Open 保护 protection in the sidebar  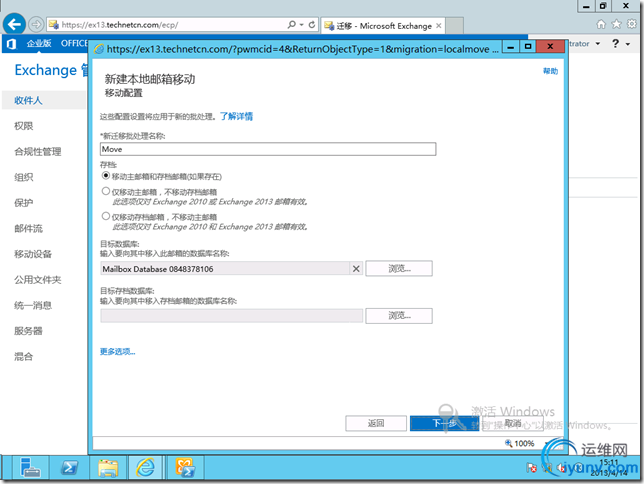[23, 203]
